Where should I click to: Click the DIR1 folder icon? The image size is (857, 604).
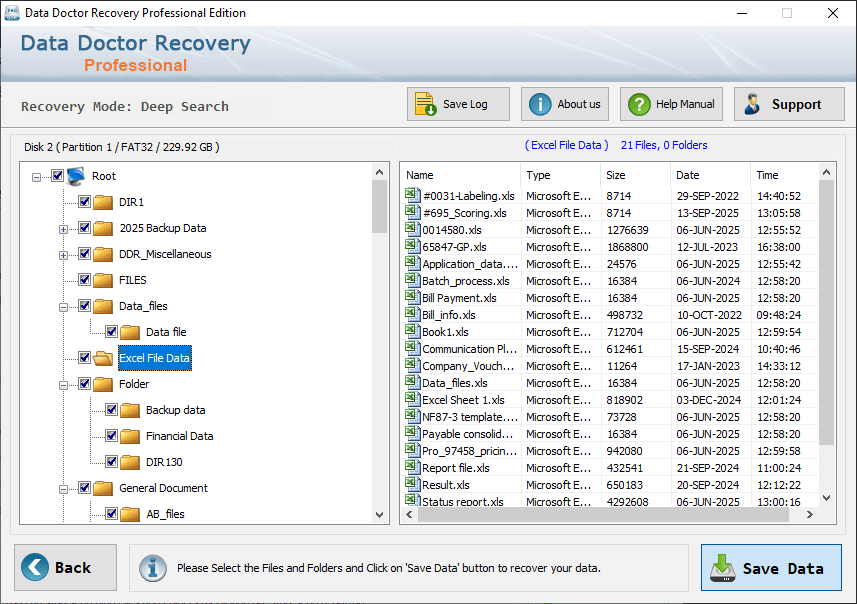point(103,202)
